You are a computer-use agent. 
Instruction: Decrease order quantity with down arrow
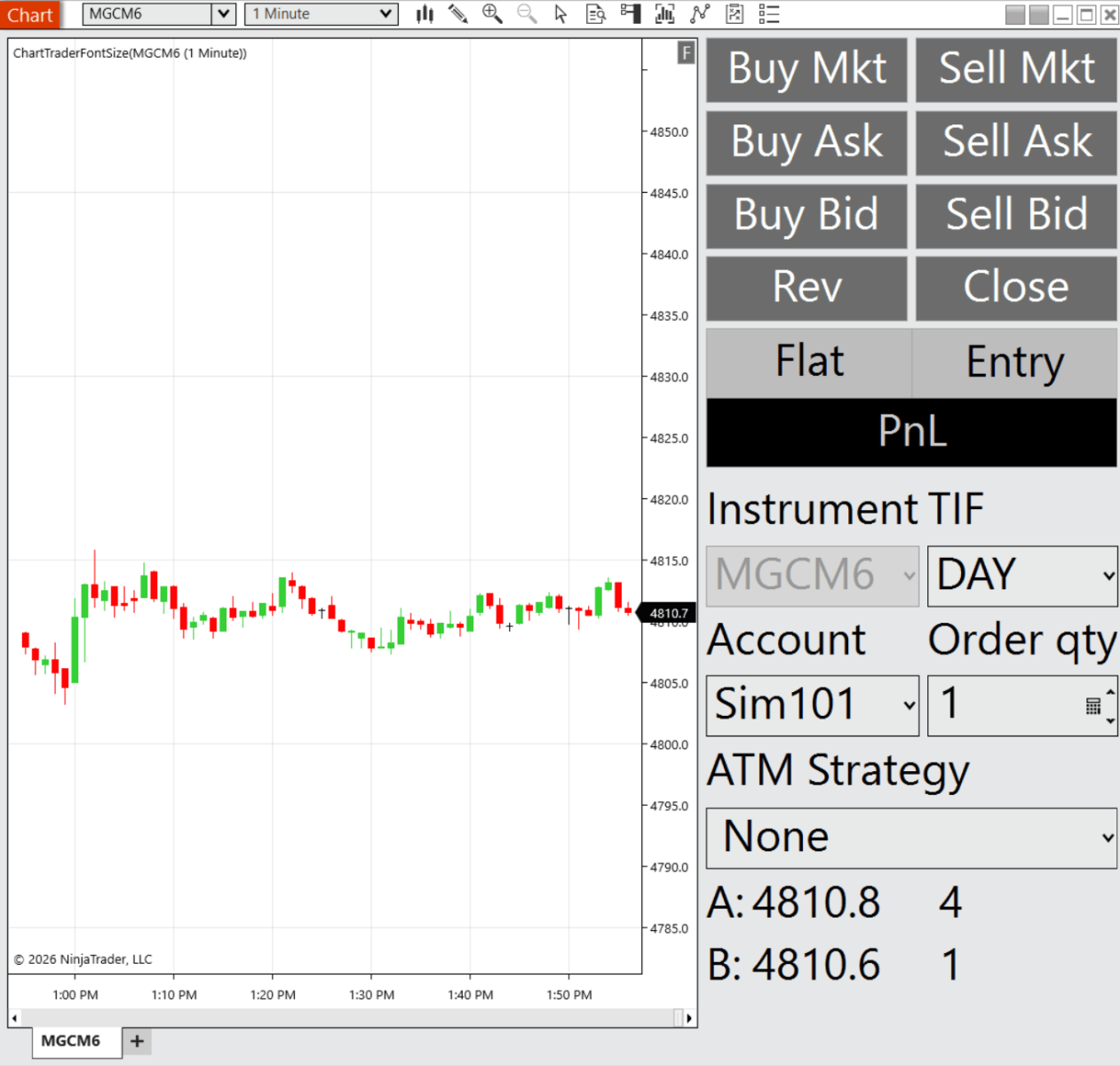coord(1110,720)
